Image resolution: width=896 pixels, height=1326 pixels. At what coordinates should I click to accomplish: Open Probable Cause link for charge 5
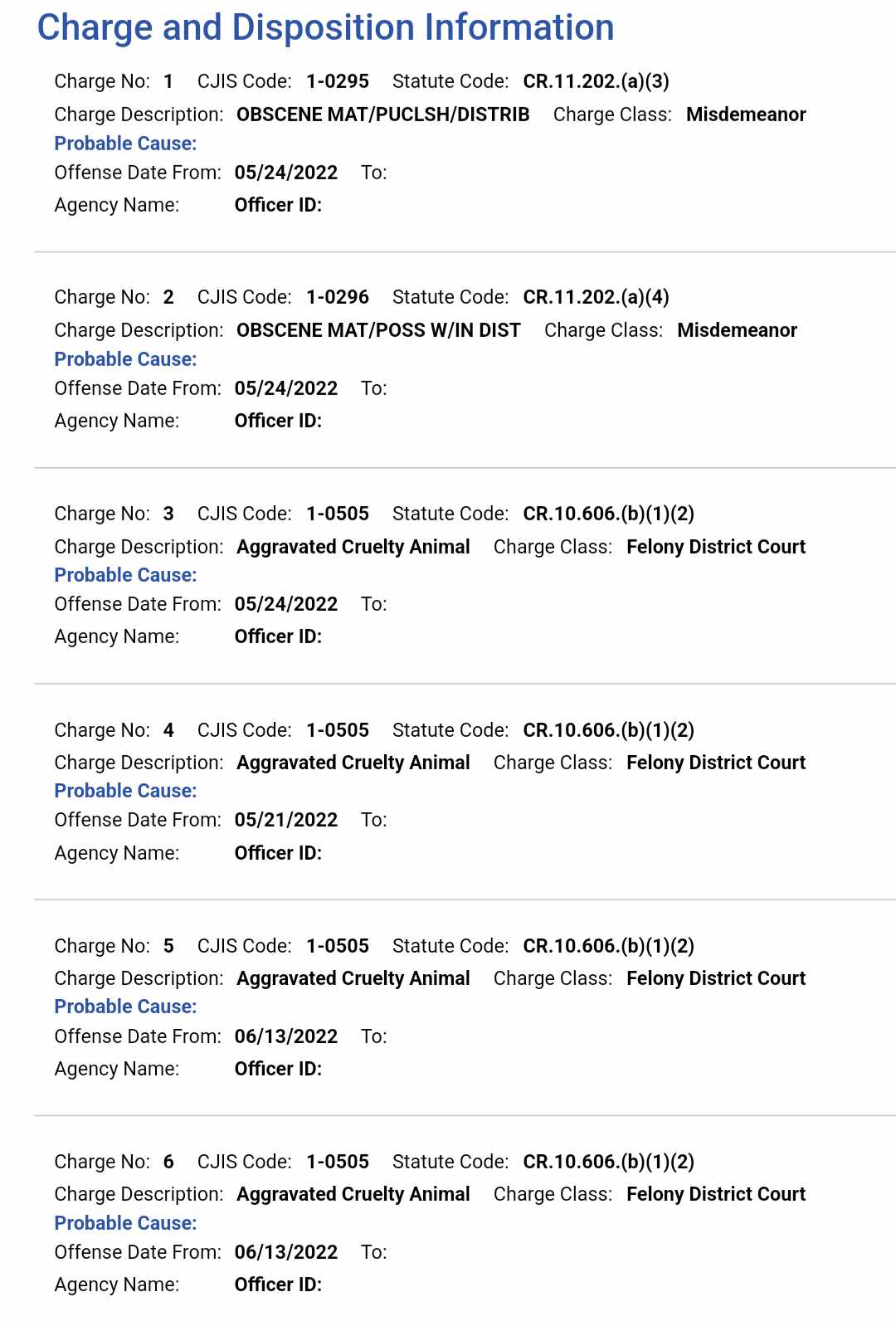[125, 1007]
